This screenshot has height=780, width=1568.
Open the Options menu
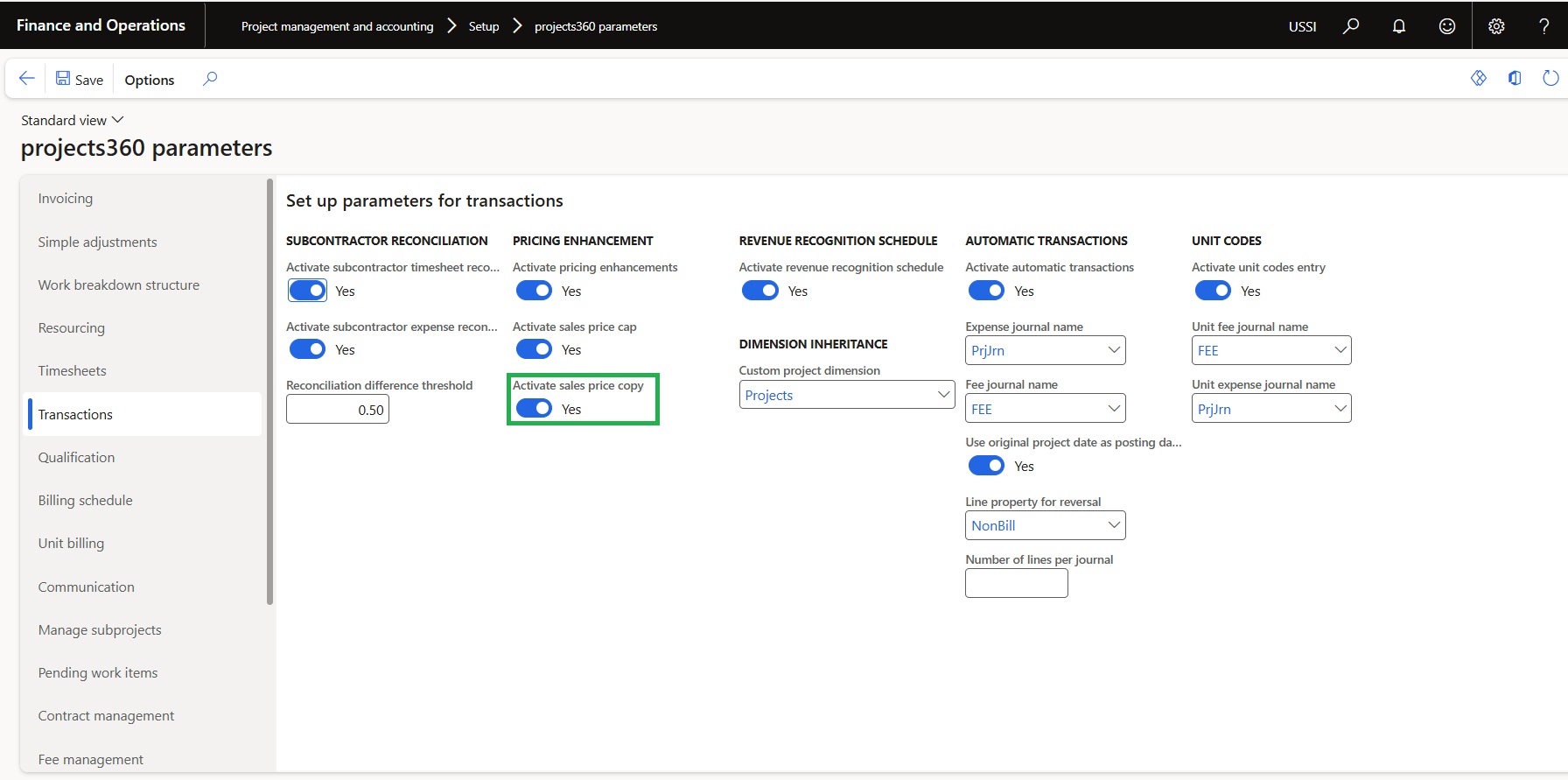click(x=149, y=80)
